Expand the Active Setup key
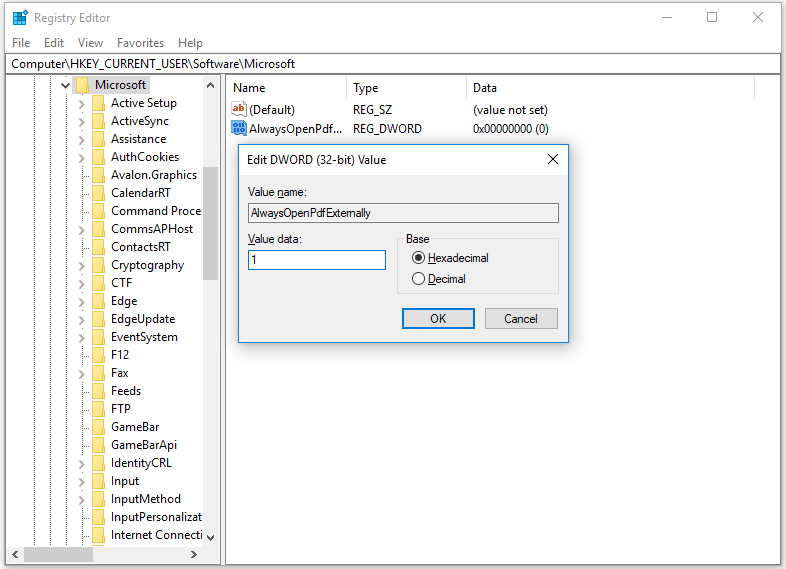The width and height of the screenshot is (786, 569). [x=81, y=104]
